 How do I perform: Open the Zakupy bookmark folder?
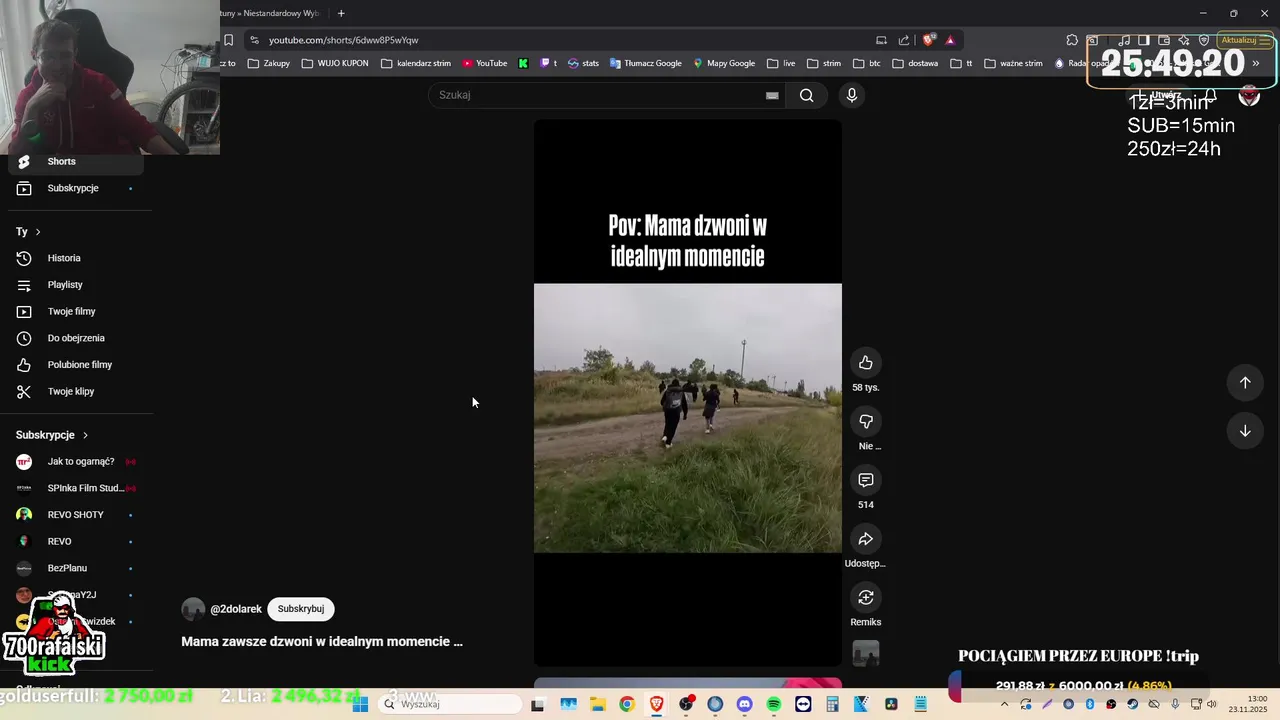(x=268, y=63)
